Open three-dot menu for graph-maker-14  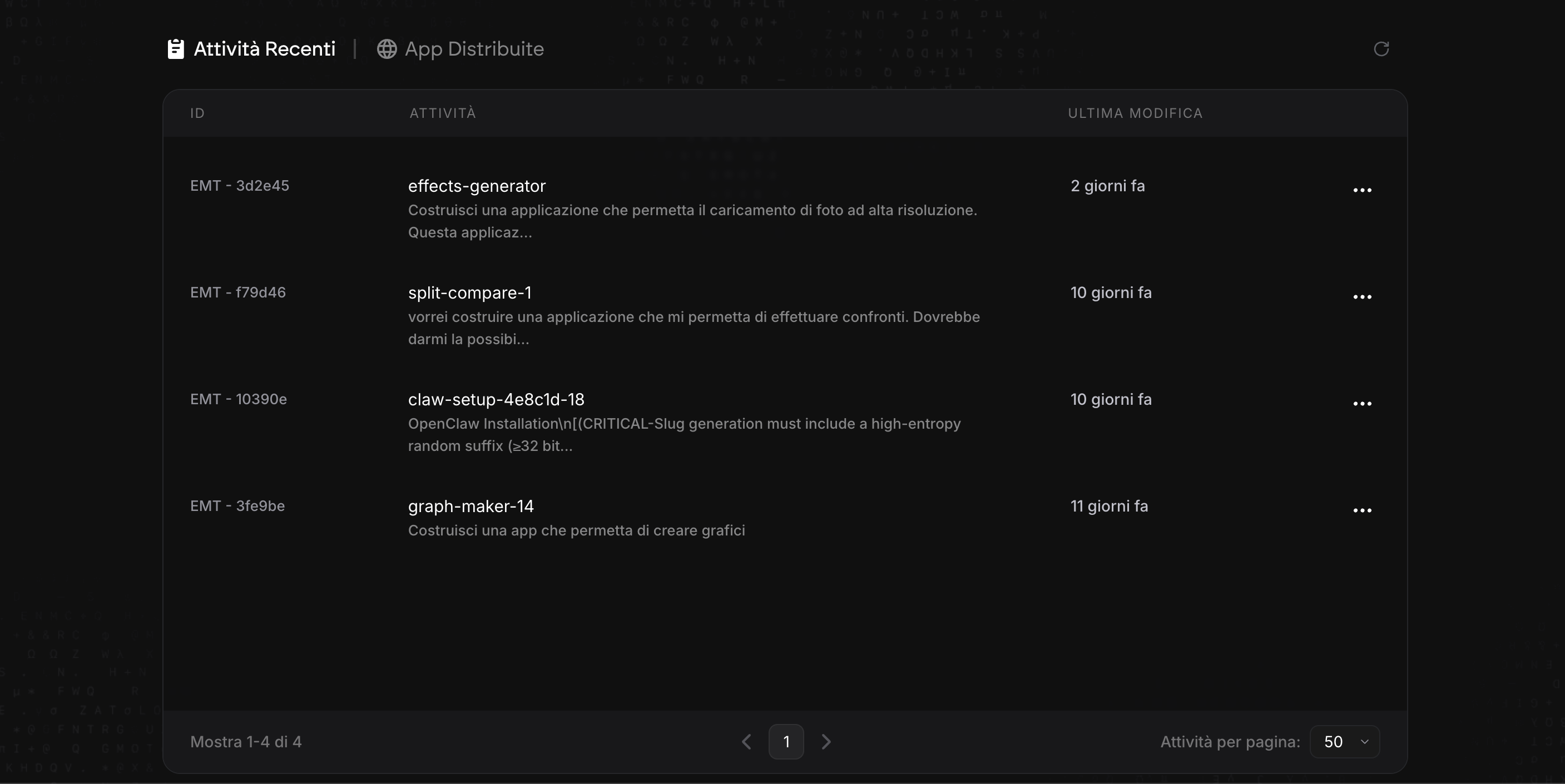click(x=1362, y=511)
